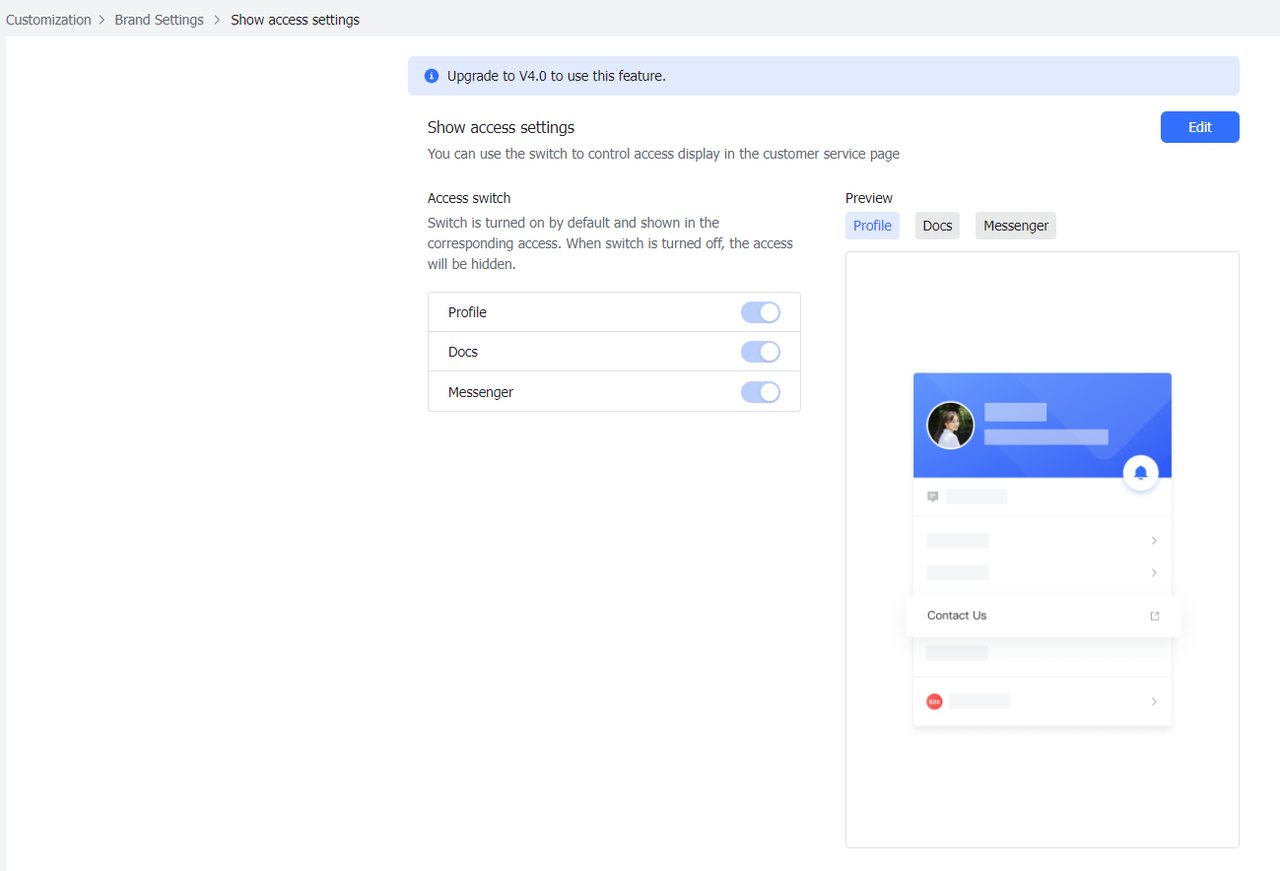This screenshot has height=871, width=1280.
Task: Click the 'Show access settings' heading
Action: pos(501,127)
